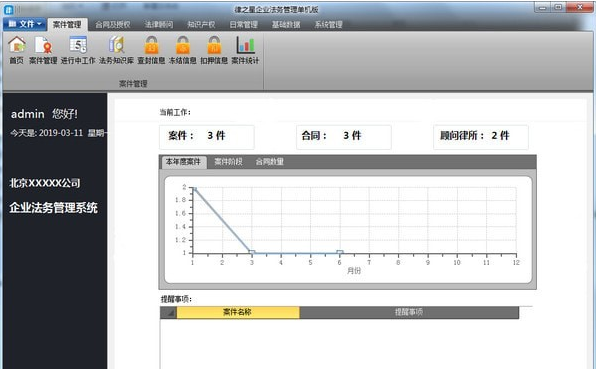
Task: Click the select-all corner cell of the reminder table
Action: (168, 312)
